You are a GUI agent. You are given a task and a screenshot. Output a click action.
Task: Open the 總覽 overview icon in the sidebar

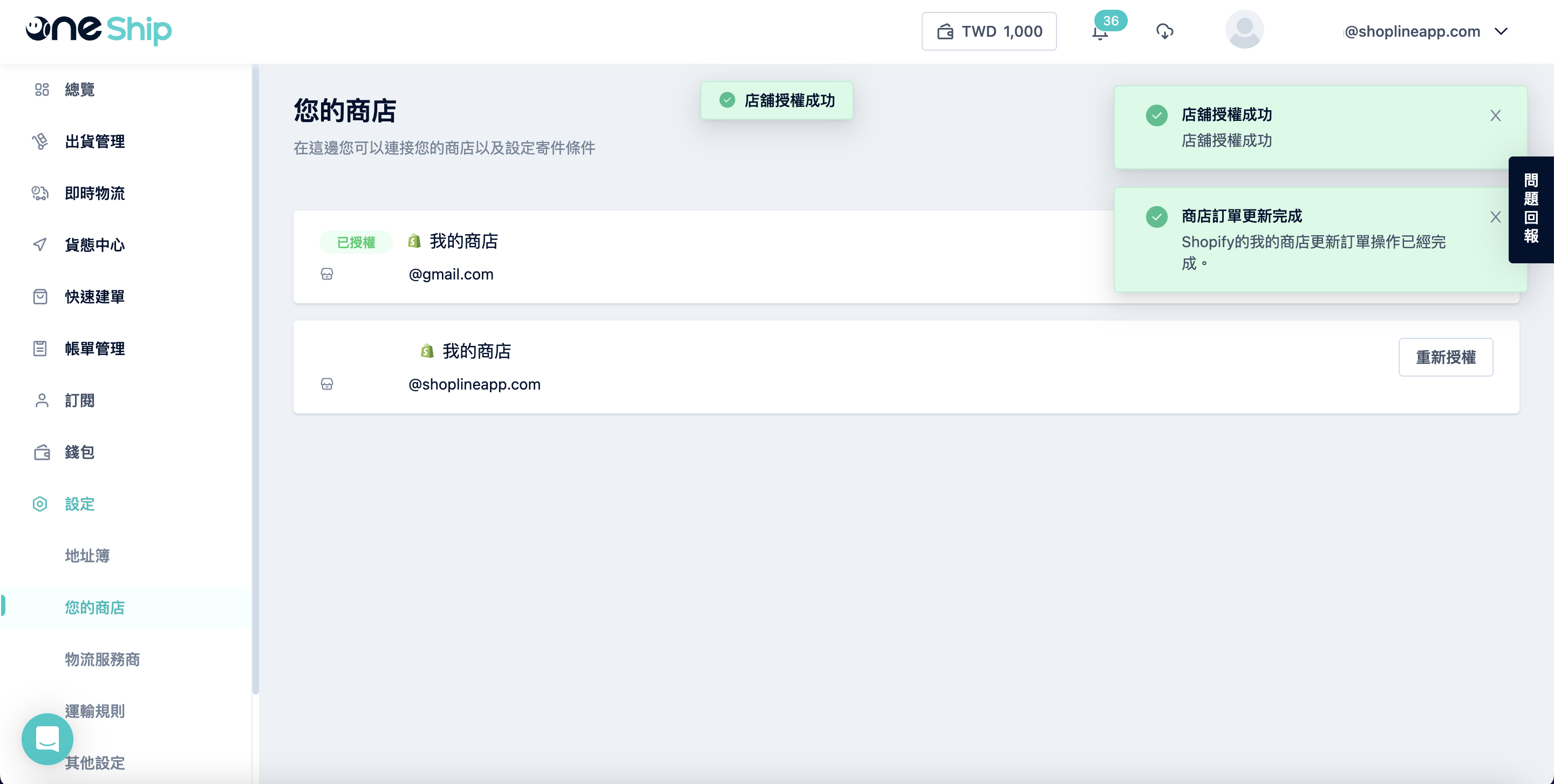tap(41, 90)
